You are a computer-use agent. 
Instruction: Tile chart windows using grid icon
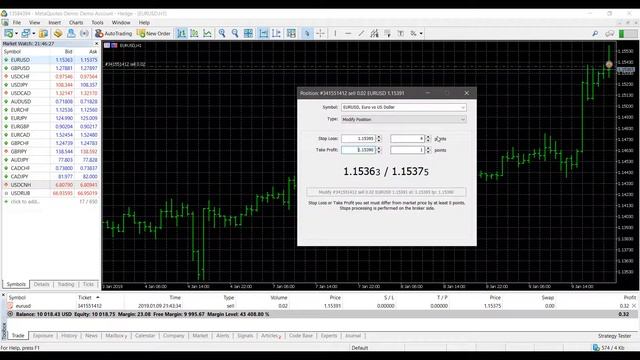pos(248,33)
